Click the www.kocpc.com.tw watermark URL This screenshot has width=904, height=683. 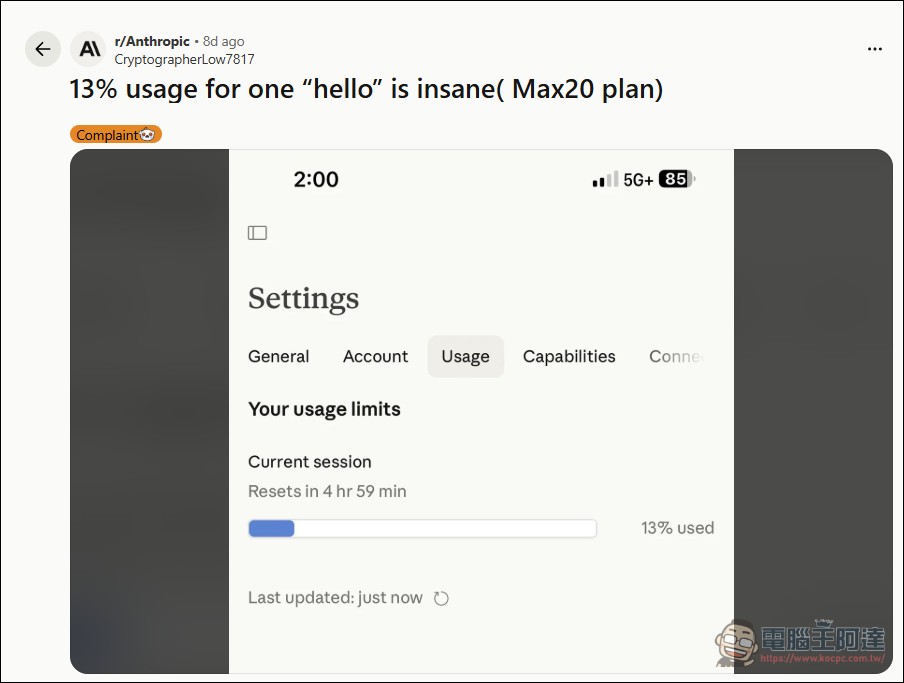[x=822, y=660]
